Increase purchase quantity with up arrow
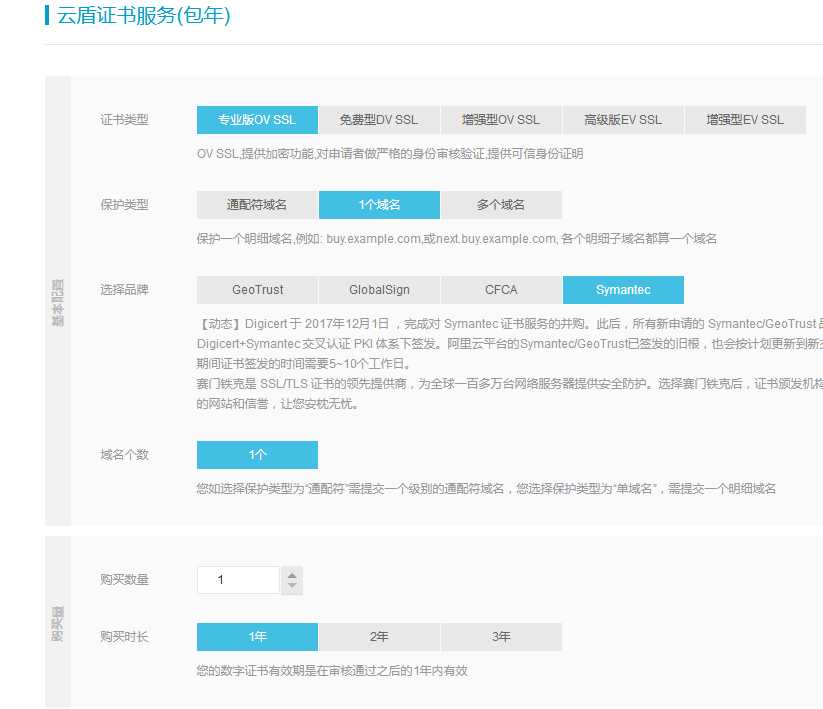This screenshot has height=709, width=823. [x=292, y=574]
